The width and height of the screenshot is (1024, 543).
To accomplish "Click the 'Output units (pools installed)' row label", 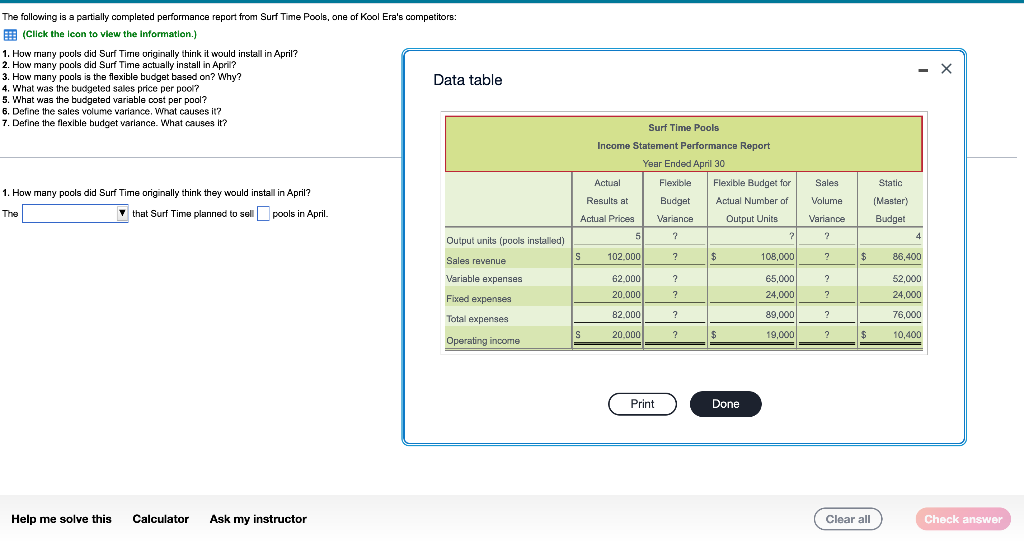I will tap(505, 240).
